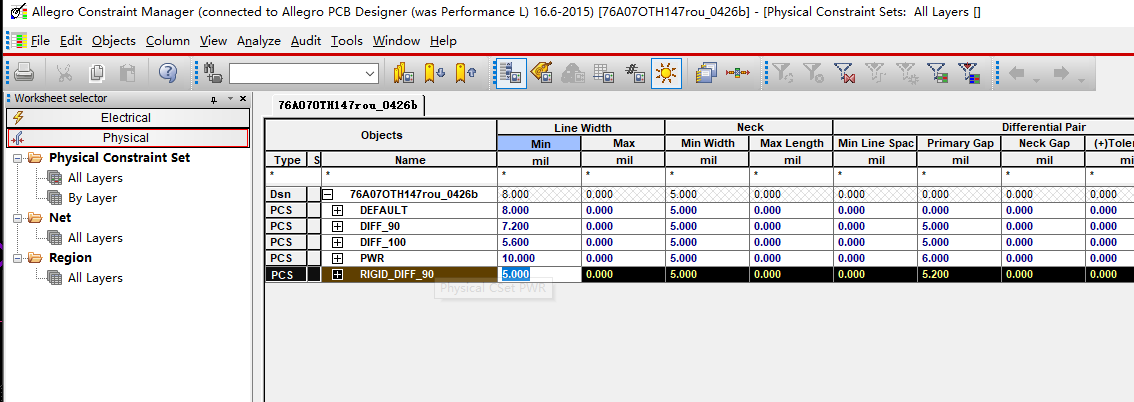
Task: Collapse the Region folder in the tree
Action: pos(17,258)
